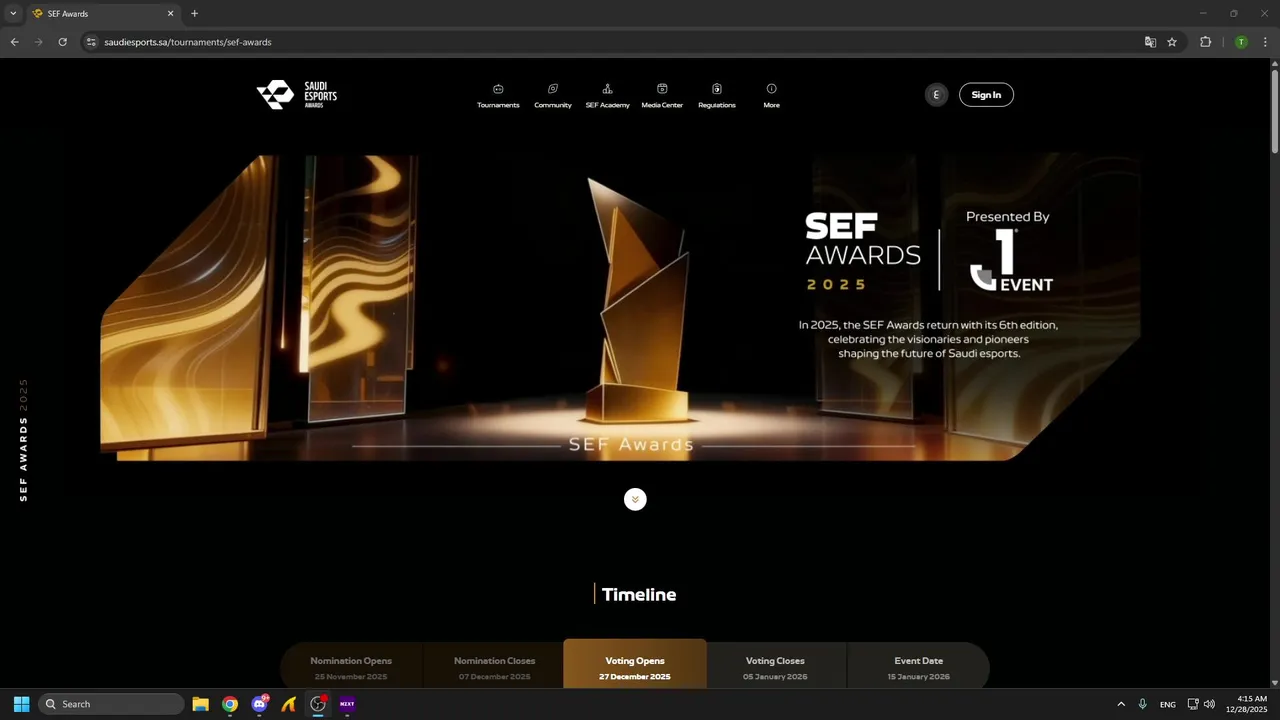
Task: Open OBS Studio from the taskbar
Action: [318, 704]
